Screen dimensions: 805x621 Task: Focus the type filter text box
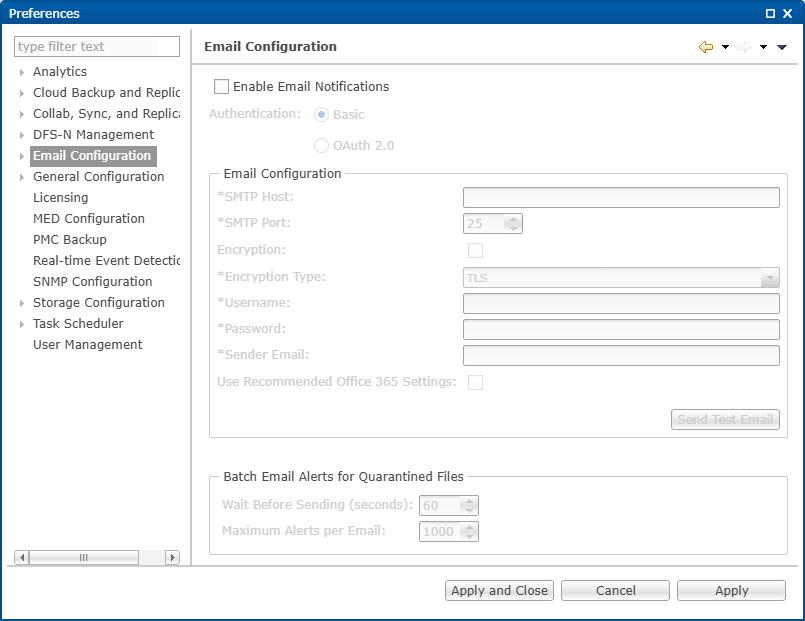tap(97, 47)
